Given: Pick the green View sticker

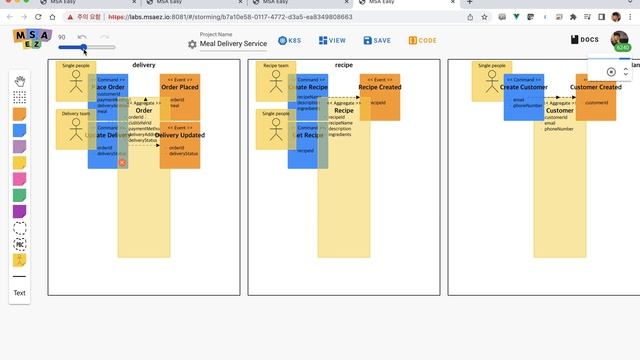Looking at the screenshot, I should (20, 195).
